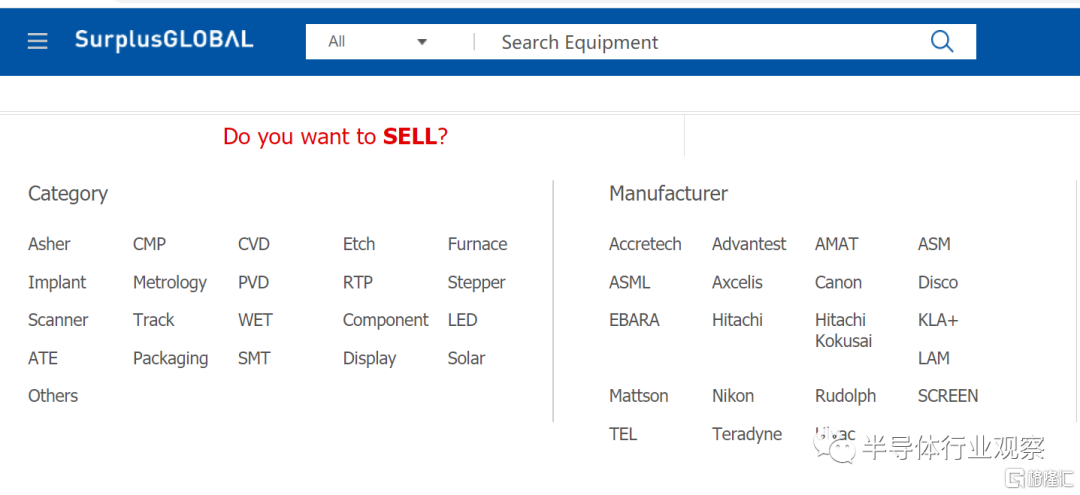Screen dimensions: 1080x495
Task: Browse the CVD category
Action: (254, 244)
